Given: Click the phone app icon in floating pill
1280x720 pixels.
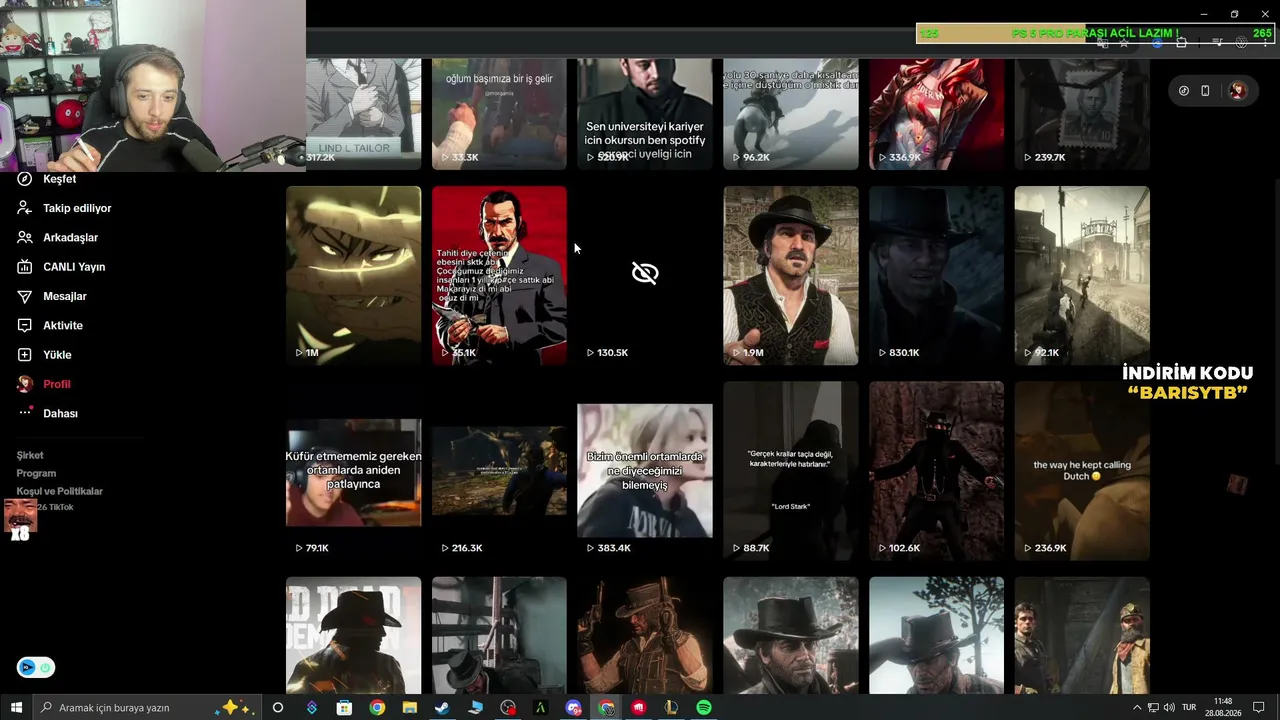Looking at the screenshot, I should point(1205,91).
